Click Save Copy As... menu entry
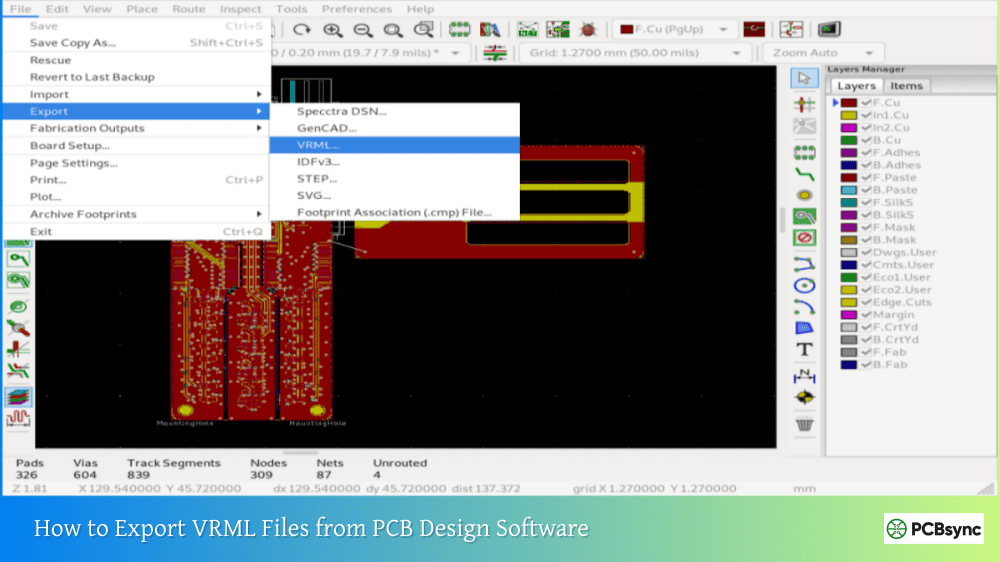This screenshot has height=562, width=1000. coord(136,43)
